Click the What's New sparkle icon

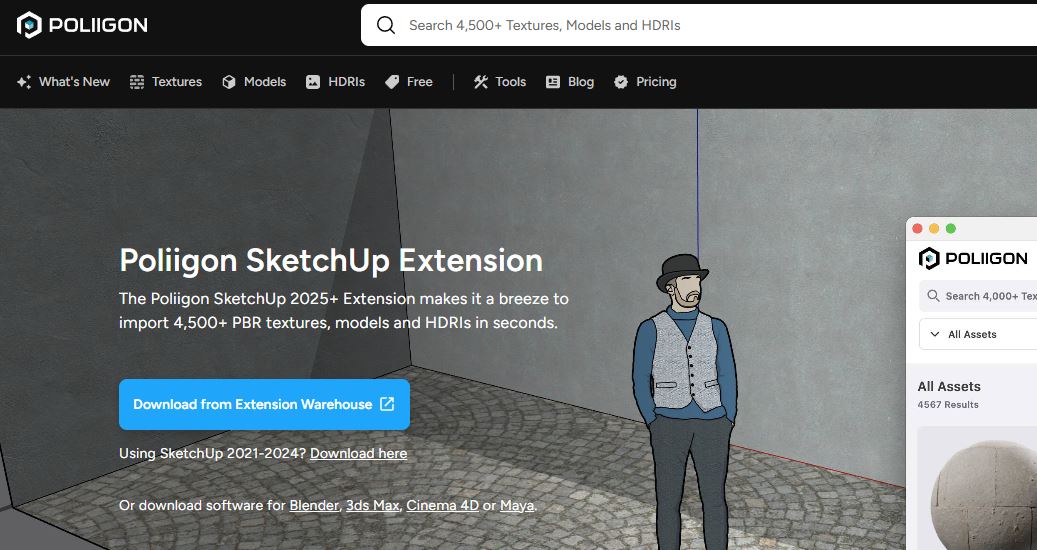[x=24, y=82]
